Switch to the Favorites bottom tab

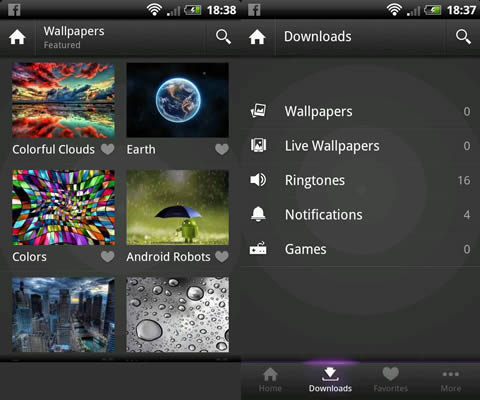click(390, 380)
